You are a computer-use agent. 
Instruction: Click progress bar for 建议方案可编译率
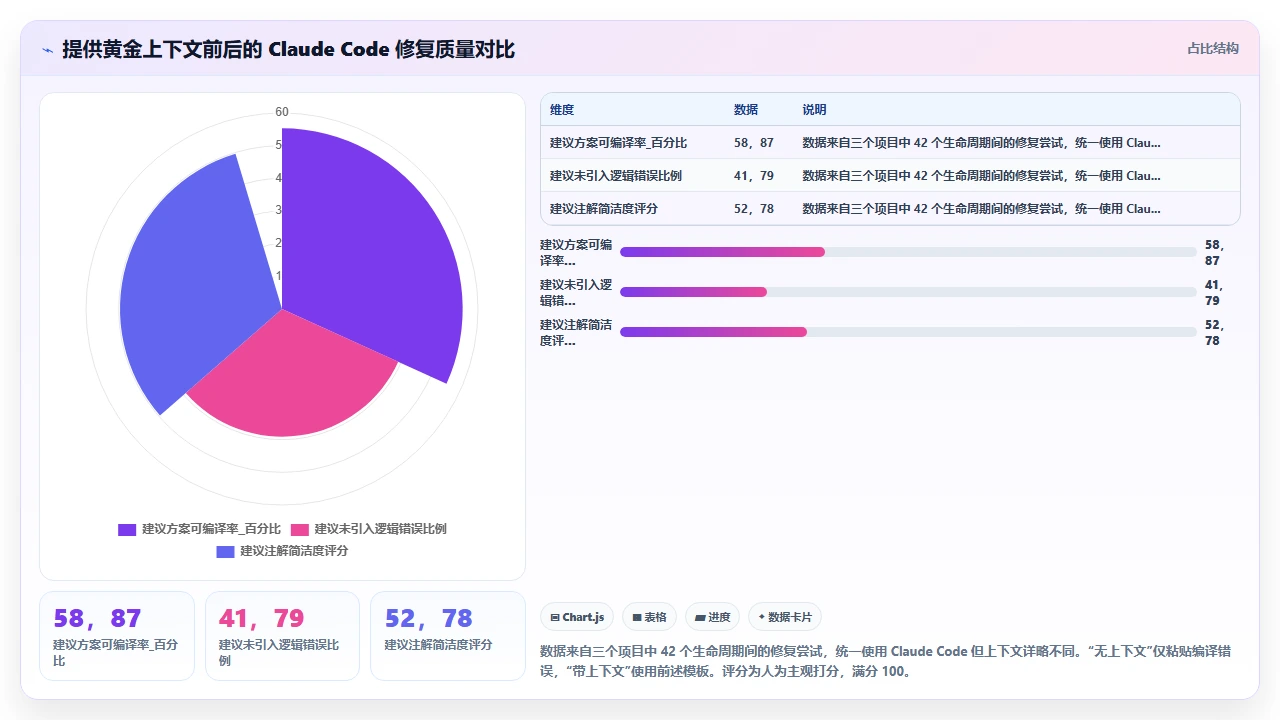(x=908, y=252)
